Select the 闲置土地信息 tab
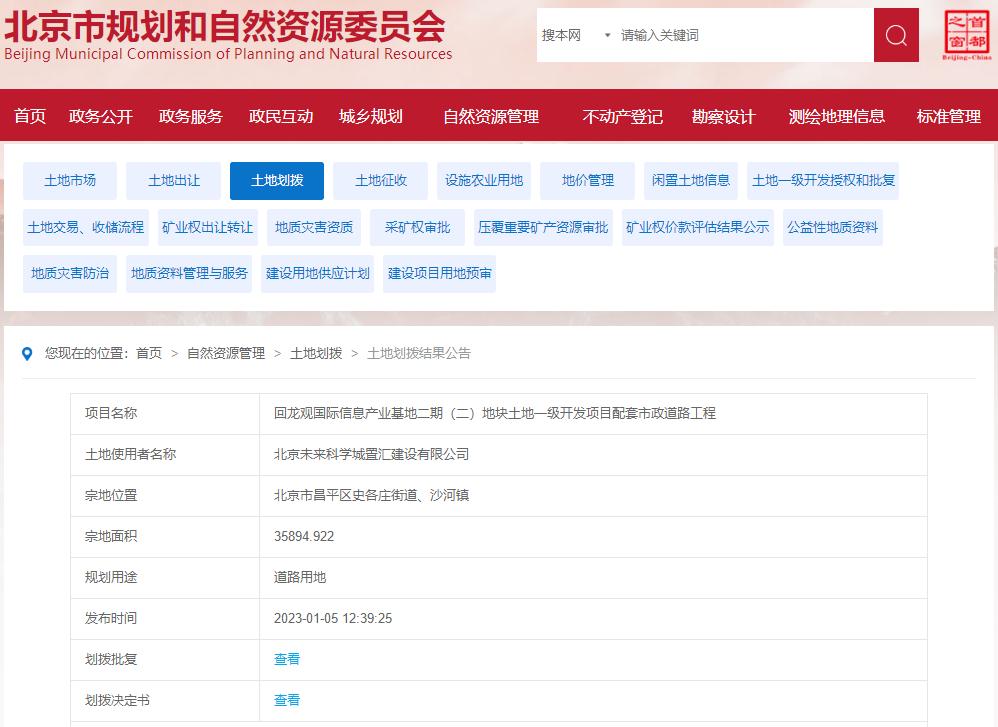Viewport: 998px width, 727px height. pyautogui.click(x=691, y=181)
